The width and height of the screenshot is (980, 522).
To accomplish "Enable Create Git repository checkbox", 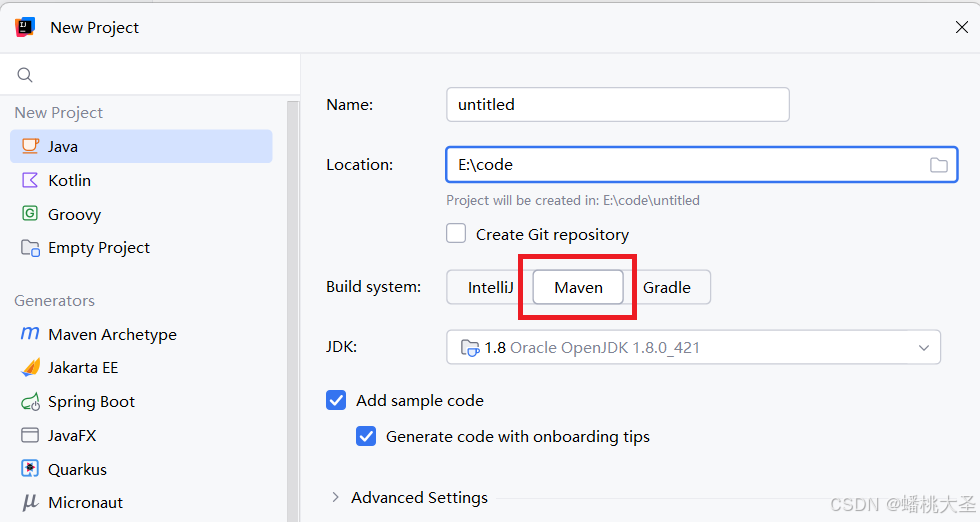I will (x=456, y=234).
